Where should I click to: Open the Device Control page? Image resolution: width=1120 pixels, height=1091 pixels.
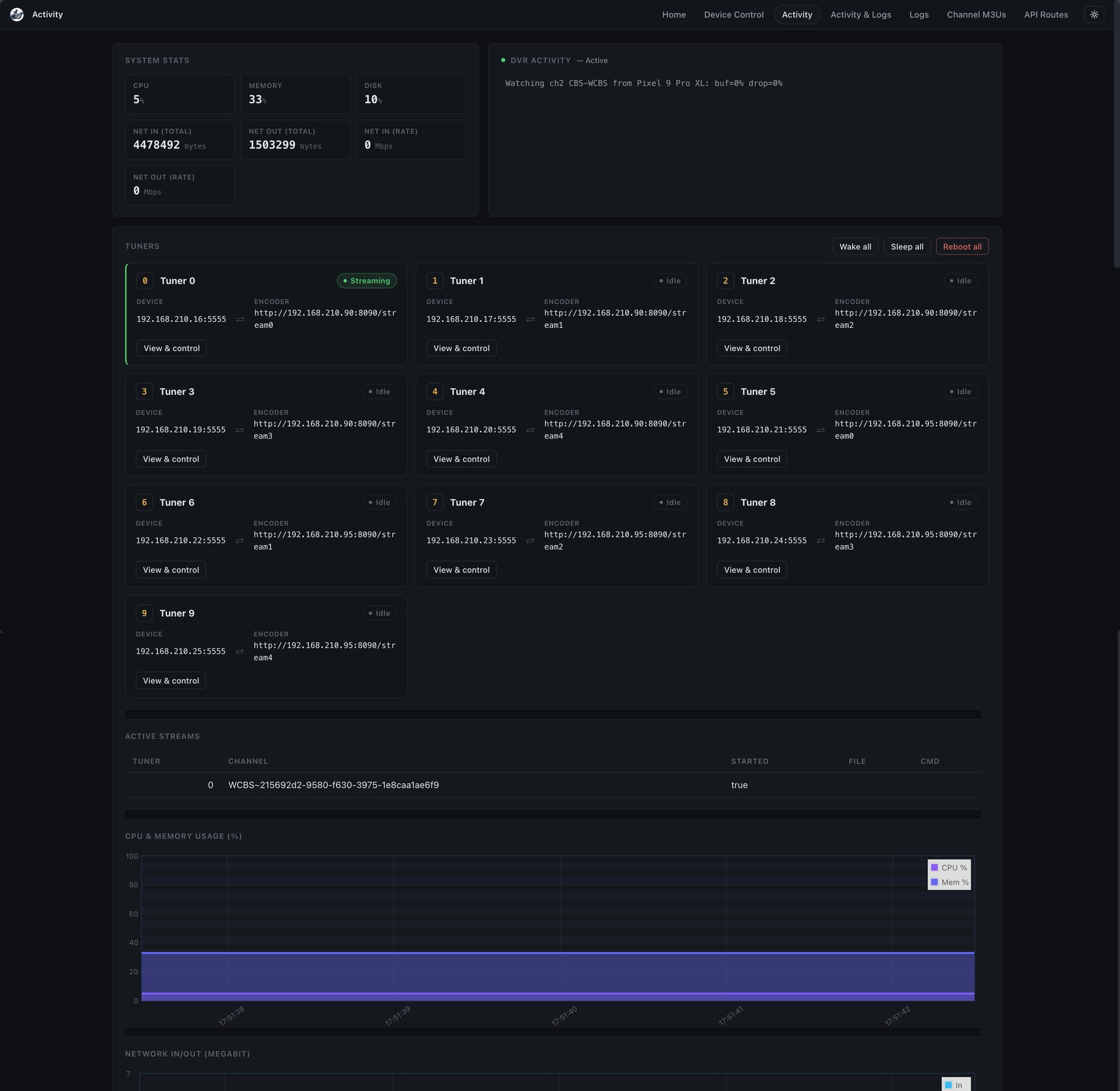[733, 15]
